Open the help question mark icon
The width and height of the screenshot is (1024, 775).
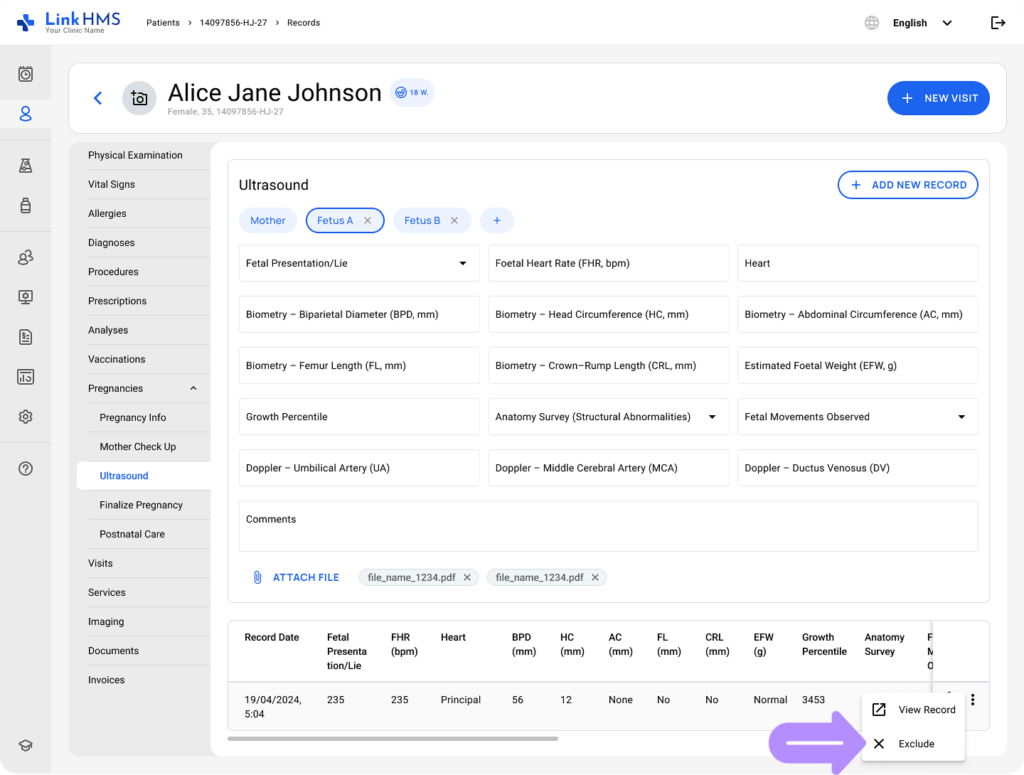click(x=26, y=468)
